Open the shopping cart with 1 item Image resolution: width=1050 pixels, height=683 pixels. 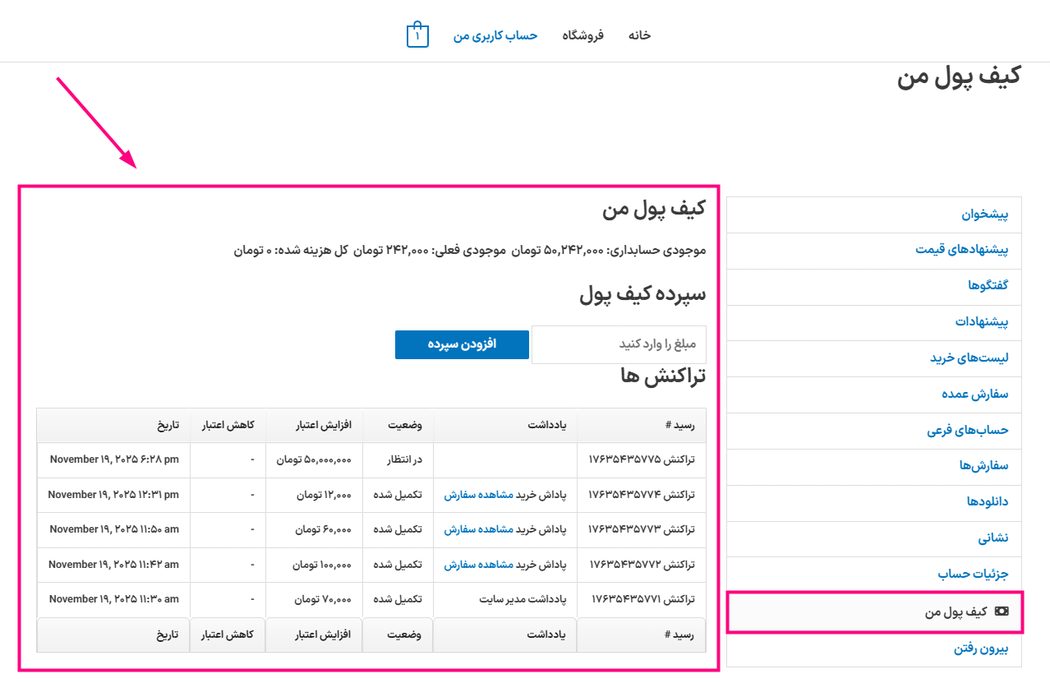pyautogui.click(x=417, y=34)
